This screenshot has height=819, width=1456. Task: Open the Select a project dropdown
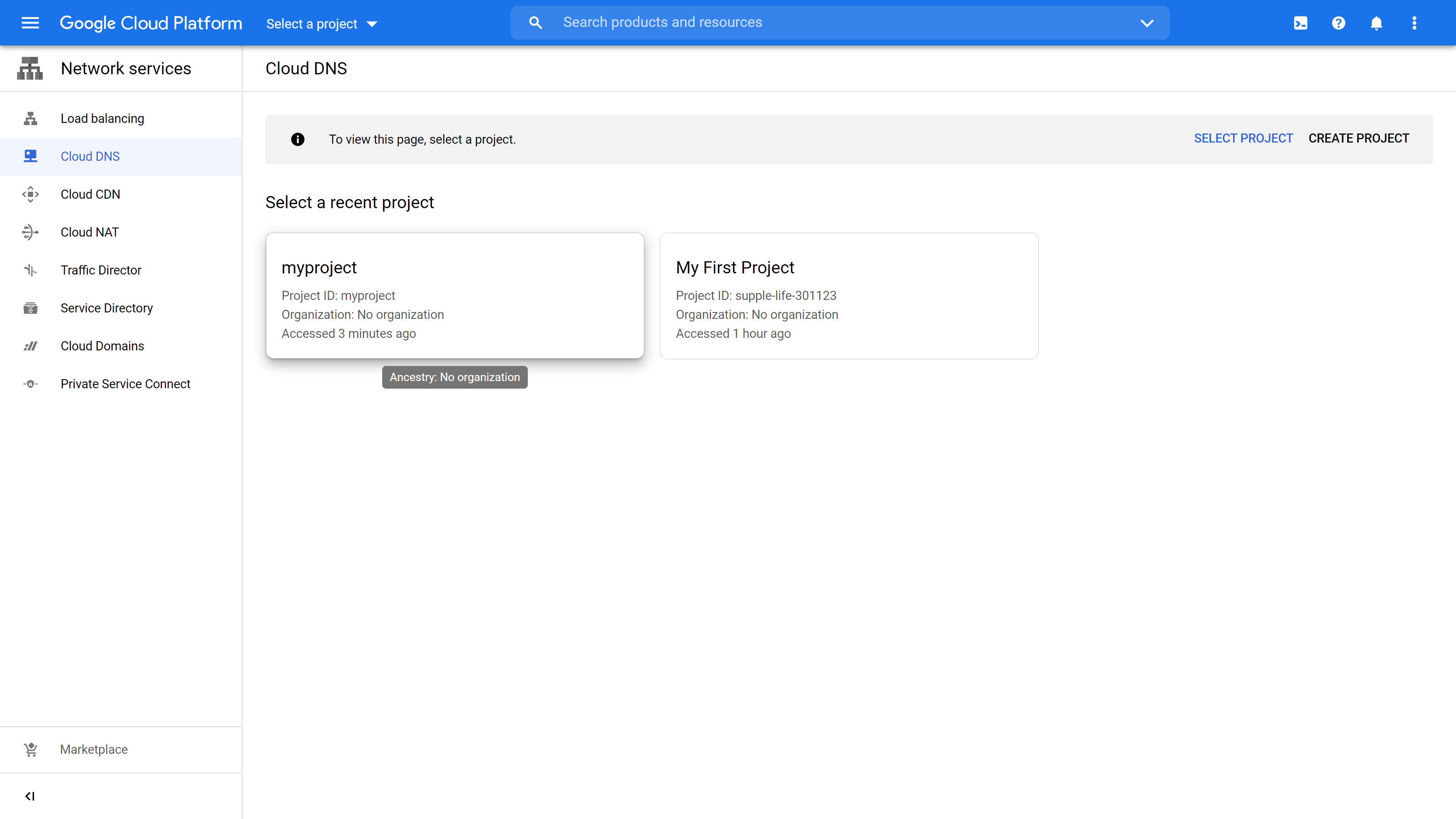pyautogui.click(x=322, y=24)
